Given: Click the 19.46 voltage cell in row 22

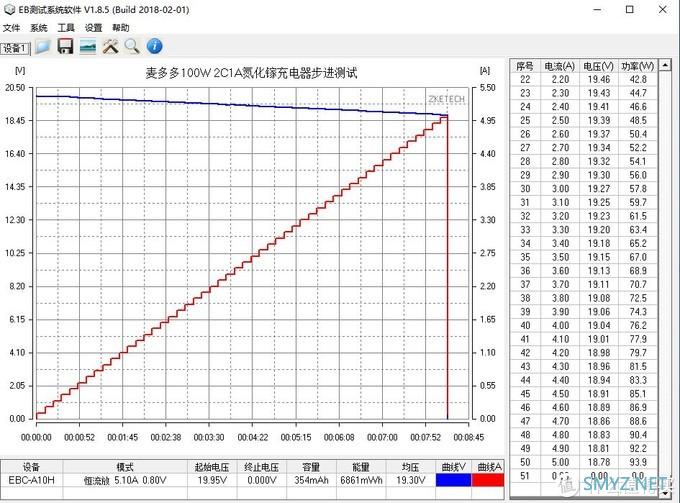Looking at the screenshot, I should click(x=599, y=79).
